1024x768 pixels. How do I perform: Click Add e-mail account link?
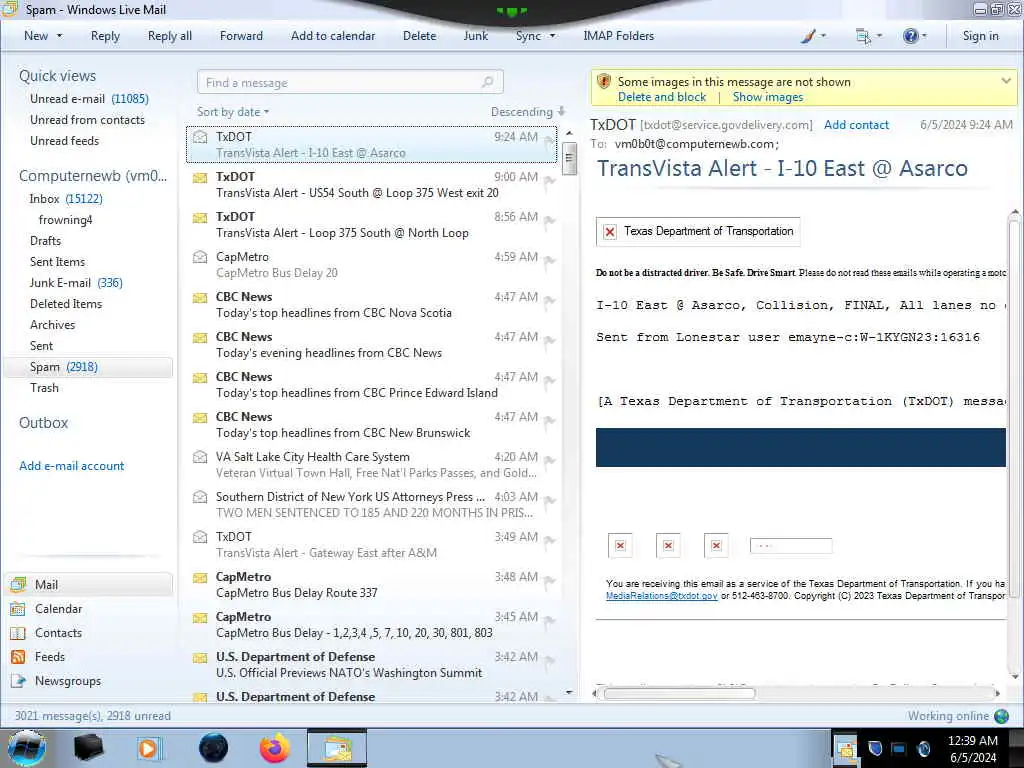[x=71, y=466]
